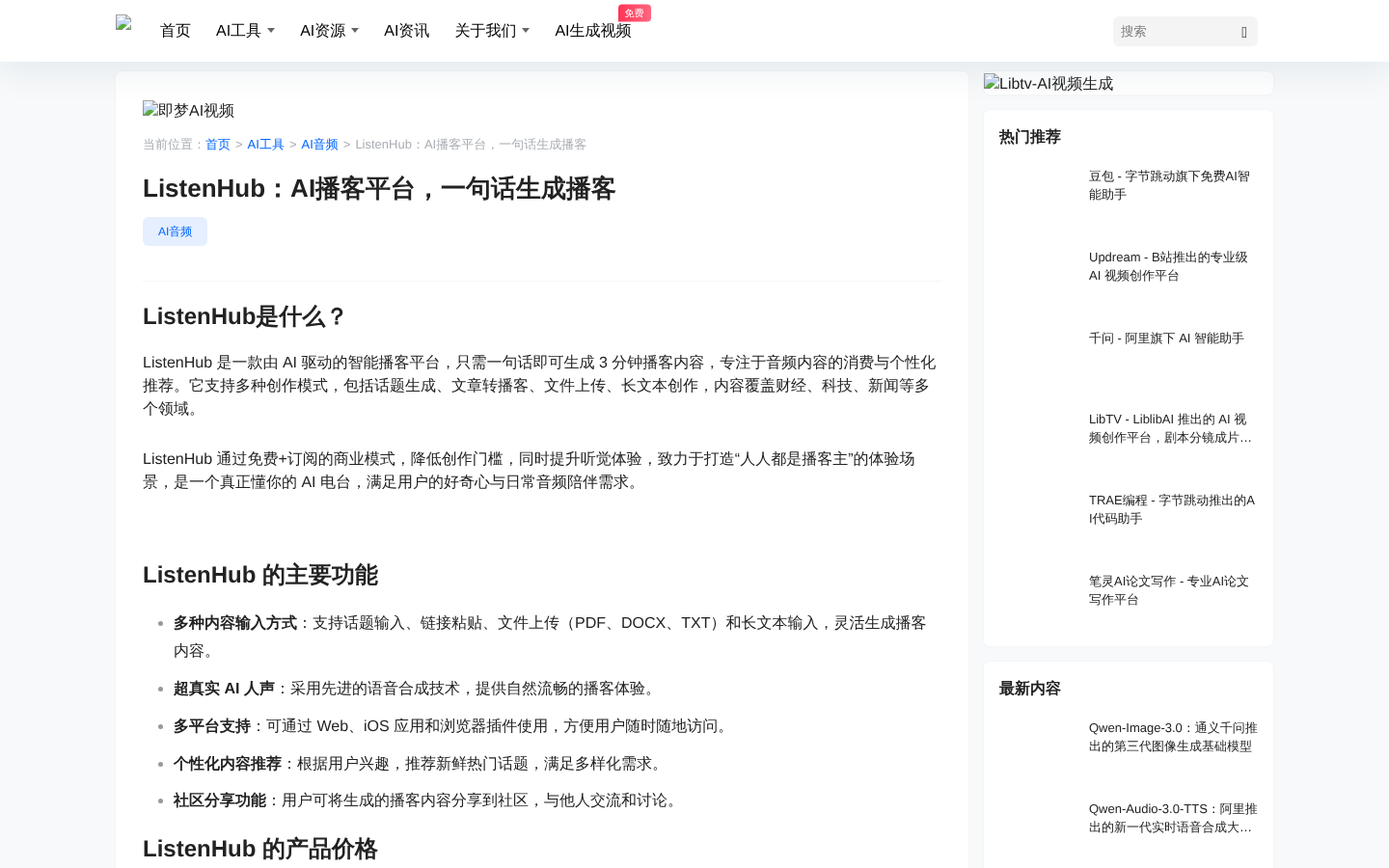Click thumbnail beside 笔灵AI论文写作 recommendation
This screenshot has height=868, width=1389.
[x=1038, y=599]
